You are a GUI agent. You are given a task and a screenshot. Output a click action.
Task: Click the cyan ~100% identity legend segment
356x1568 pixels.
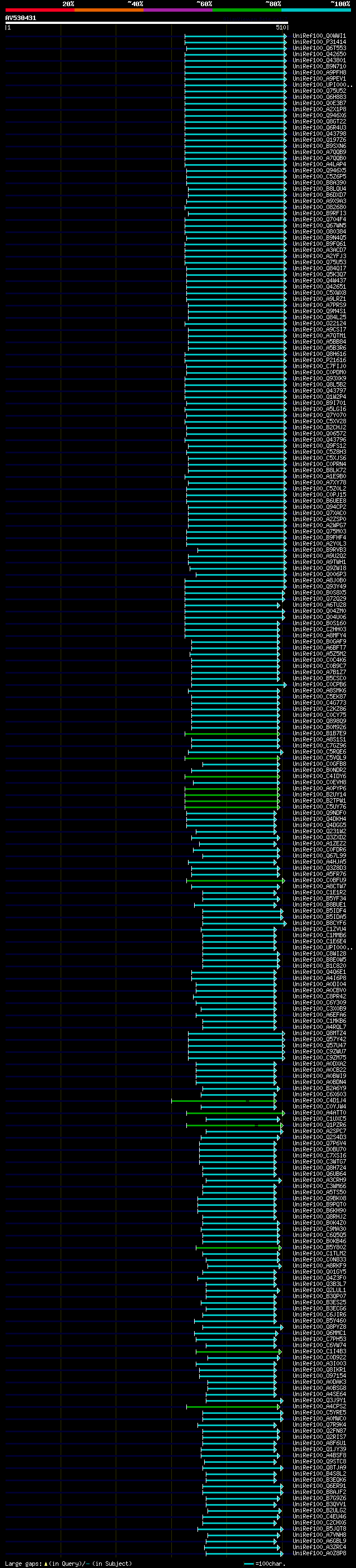point(317,10)
